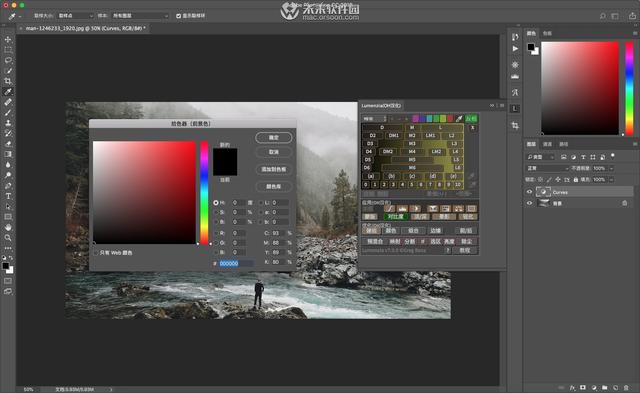Image resolution: width=640 pixels, height=393 pixels.
Task: Select the Type tool
Action: click(8, 196)
